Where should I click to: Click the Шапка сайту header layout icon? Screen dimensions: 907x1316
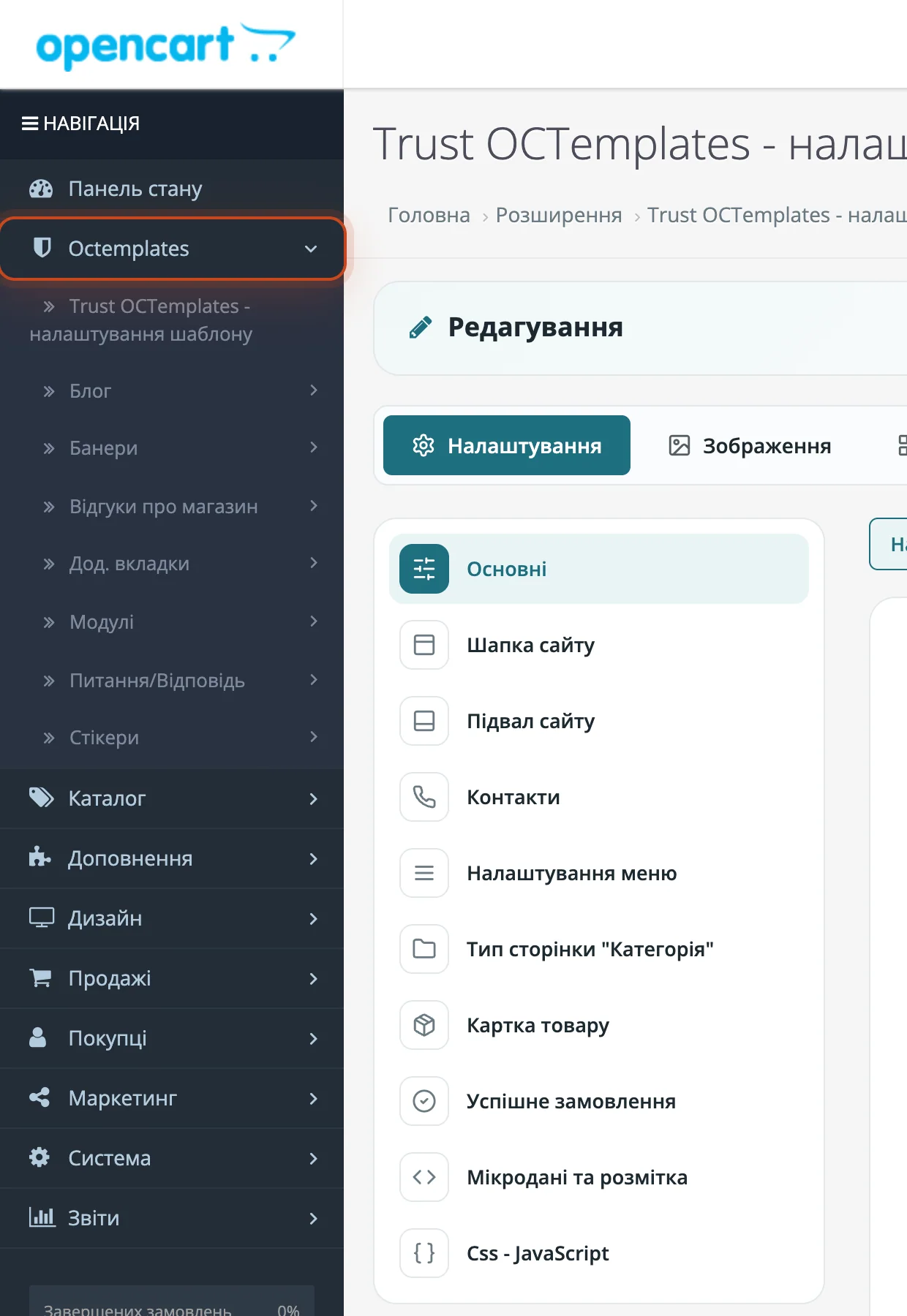424,645
